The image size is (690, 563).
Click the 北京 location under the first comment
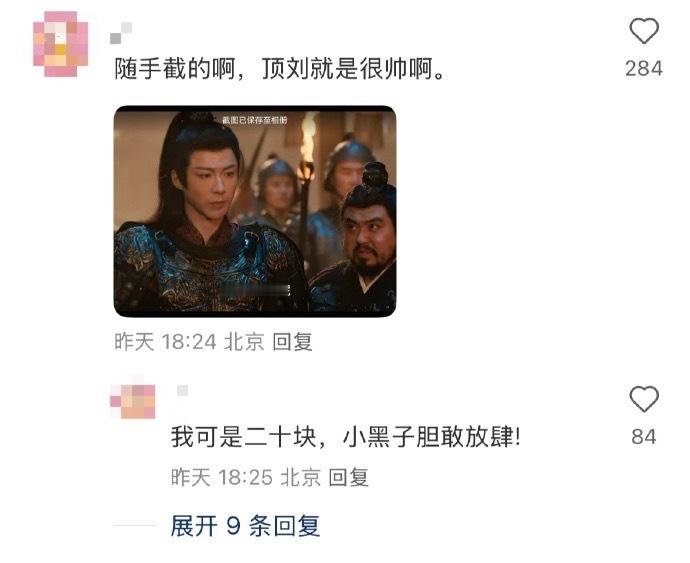(244, 342)
